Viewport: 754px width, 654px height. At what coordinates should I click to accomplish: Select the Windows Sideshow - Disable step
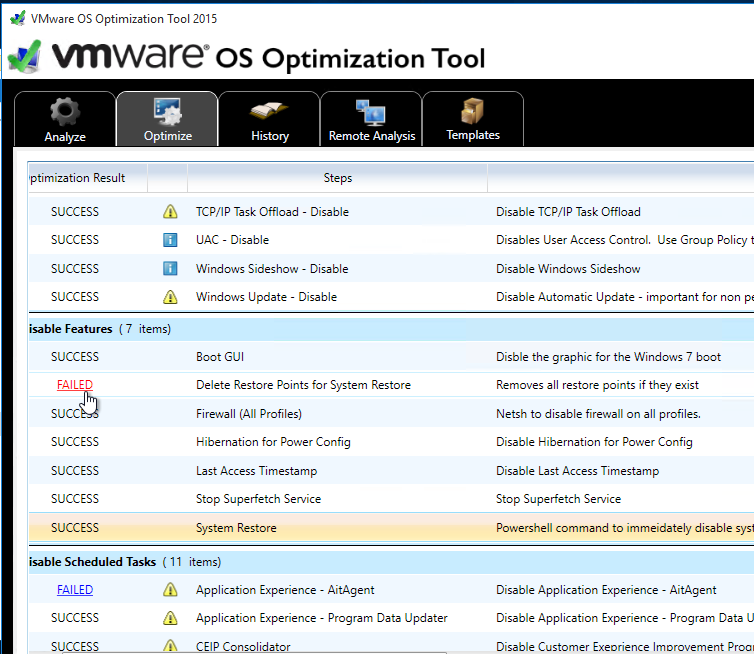tap(272, 268)
